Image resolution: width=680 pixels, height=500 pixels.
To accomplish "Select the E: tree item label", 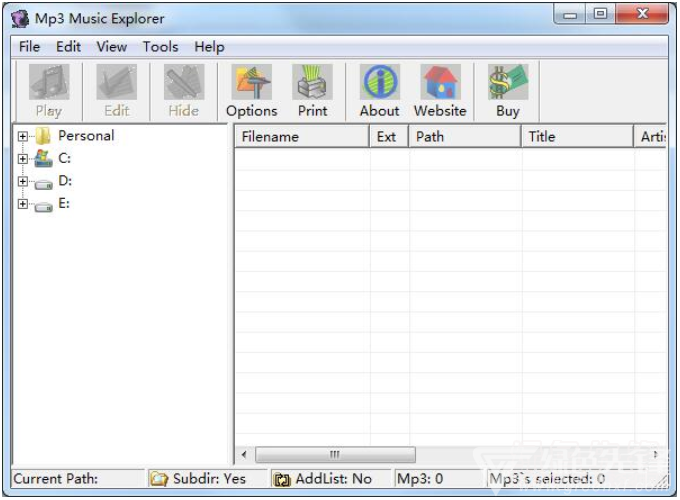I will [x=64, y=203].
